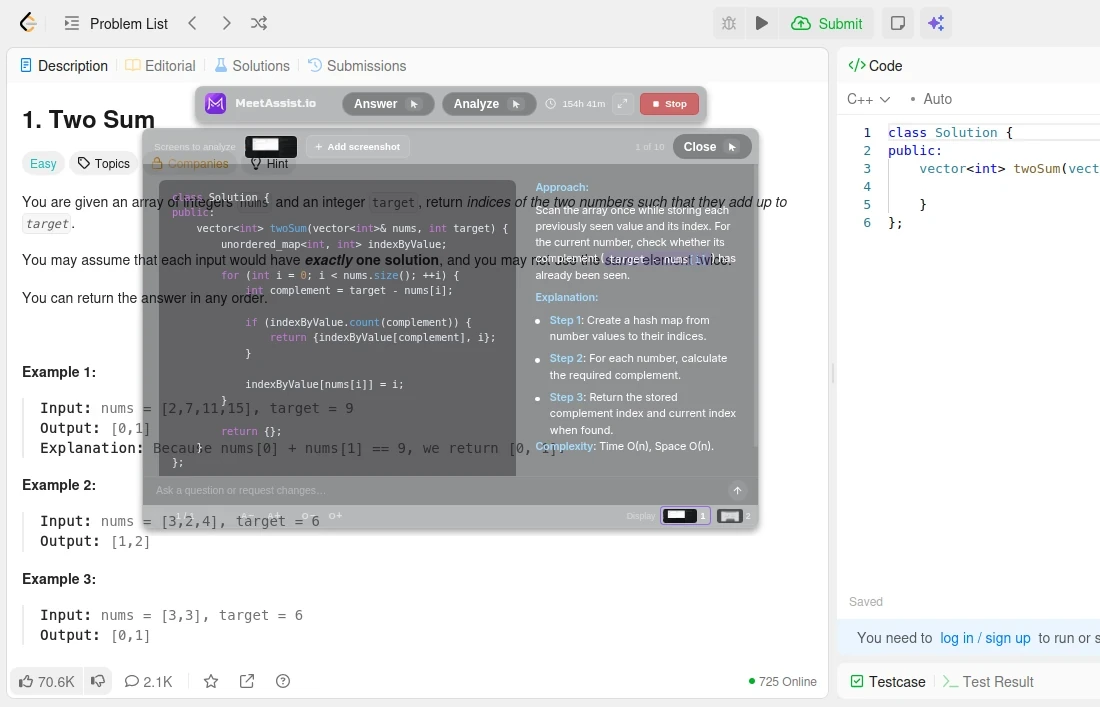Switch to the Editorial tab
This screenshot has height=707, width=1100.
coord(161,65)
